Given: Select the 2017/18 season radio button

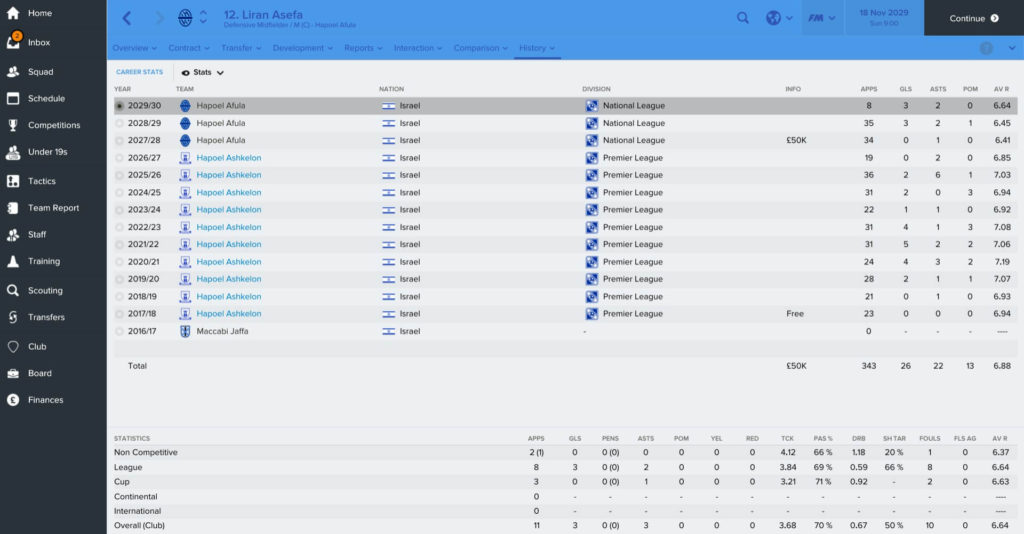Looking at the screenshot, I should point(119,314).
